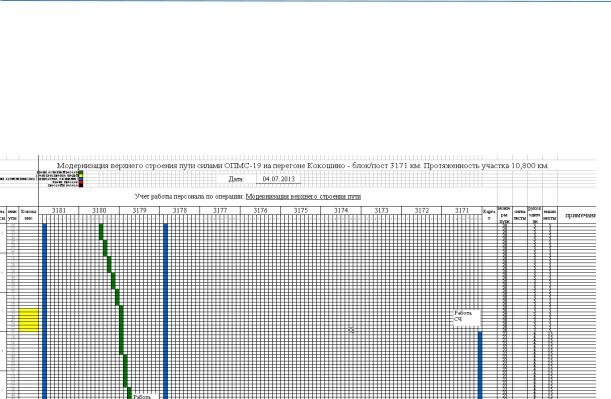Click the 'Колонна' header cell
611x399 pixels.
coord(28,215)
